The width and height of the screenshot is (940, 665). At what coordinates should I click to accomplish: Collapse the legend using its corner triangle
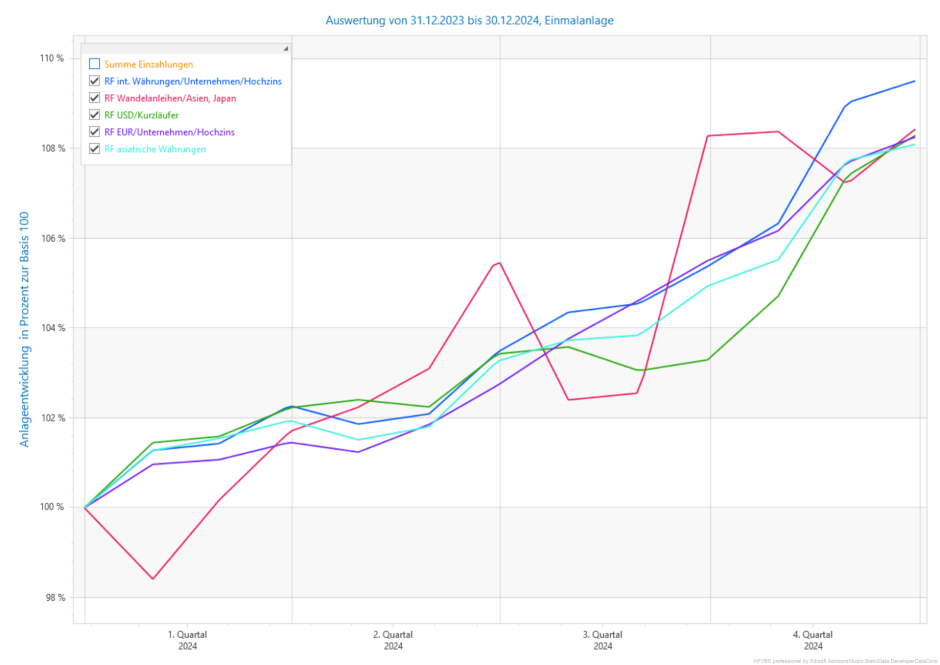(x=285, y=48)
